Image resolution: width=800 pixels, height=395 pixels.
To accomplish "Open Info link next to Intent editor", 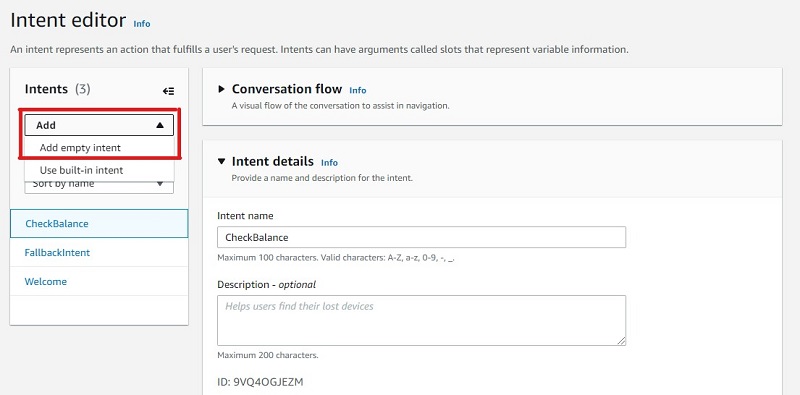I will (142, 23).
